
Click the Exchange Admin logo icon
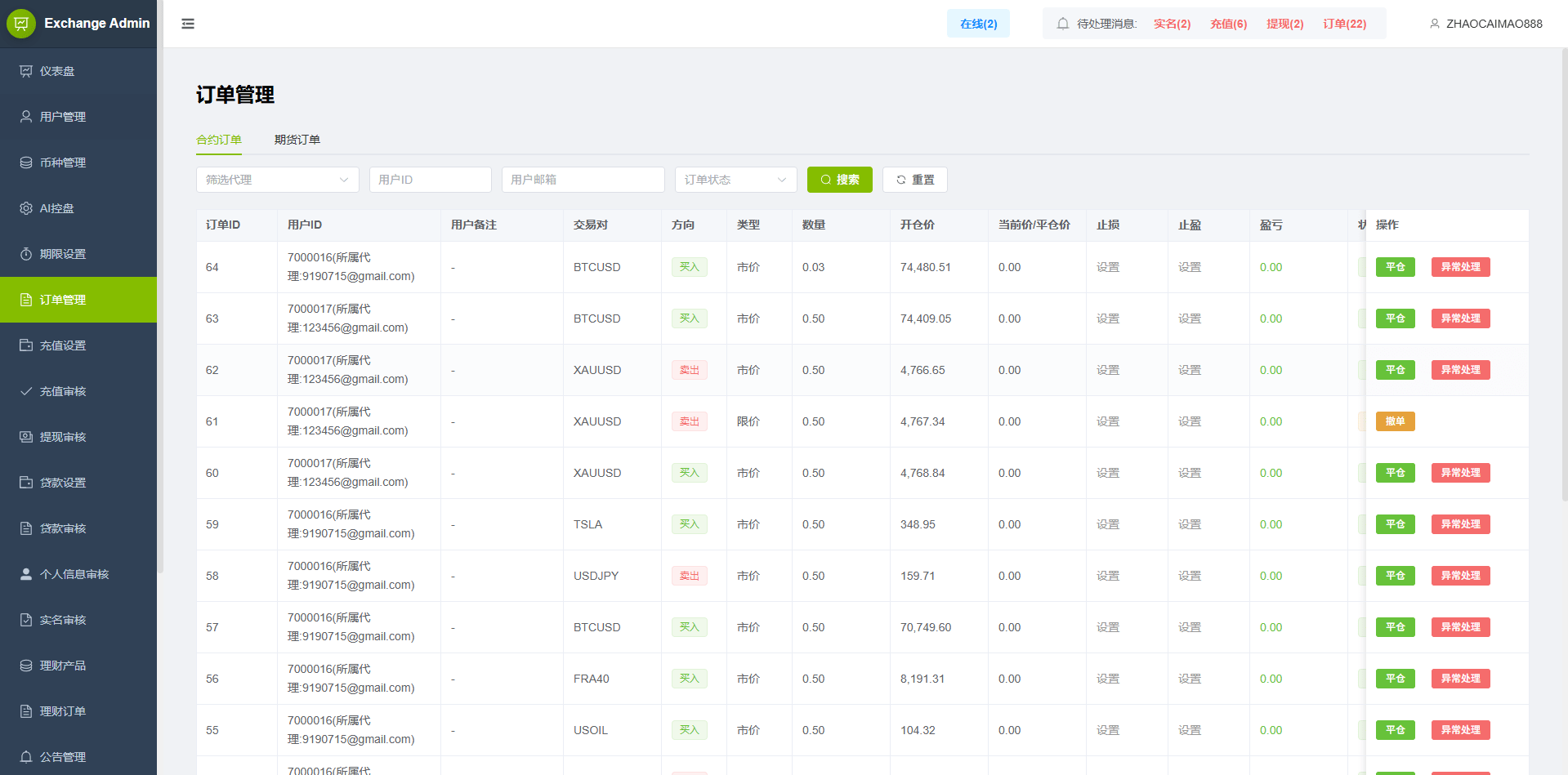tap(21, 24)
